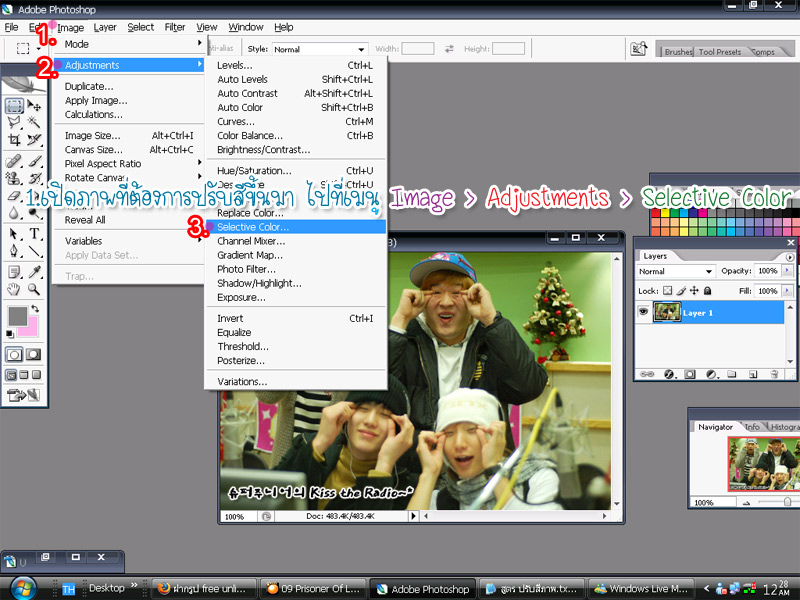800x600 pixels.
Task: Switch to Windows Live Messenger taskbar button
Action: click(x=641, y=589)
